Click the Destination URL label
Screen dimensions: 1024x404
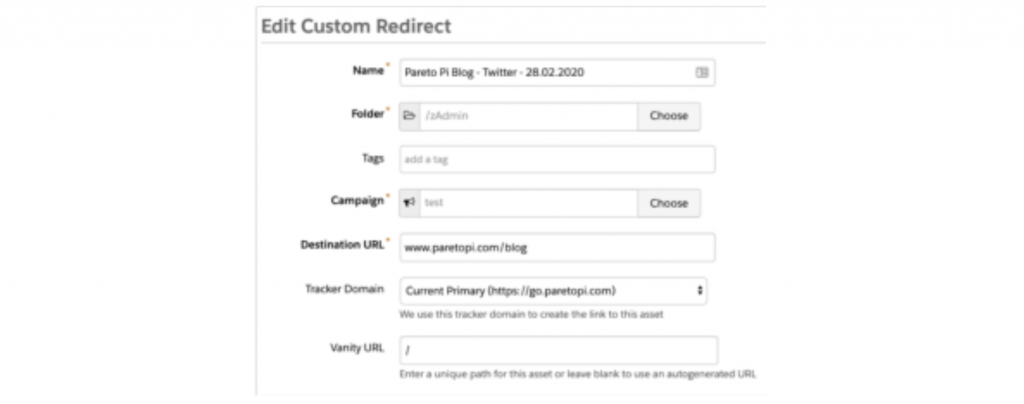342,245
